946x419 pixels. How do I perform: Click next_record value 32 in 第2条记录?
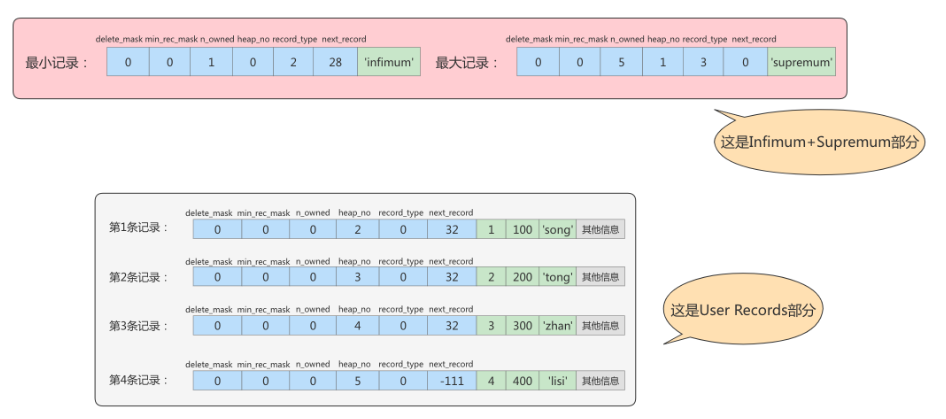(452, 277)
